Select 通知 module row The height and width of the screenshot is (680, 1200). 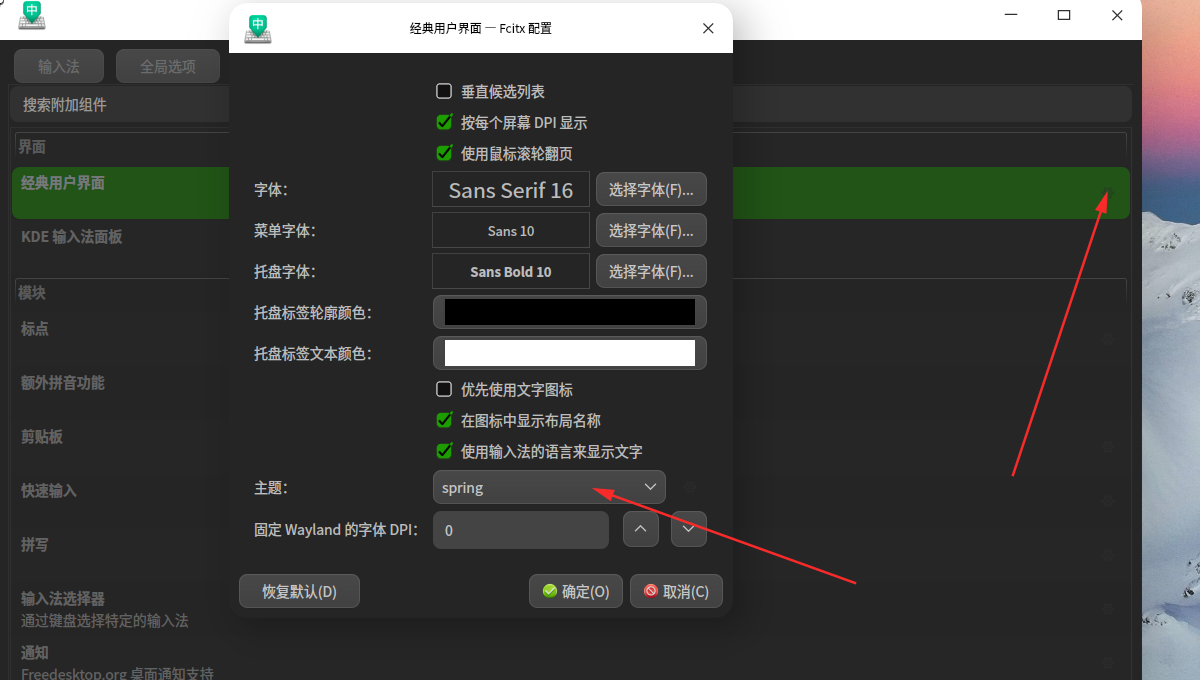click(571, 660)
